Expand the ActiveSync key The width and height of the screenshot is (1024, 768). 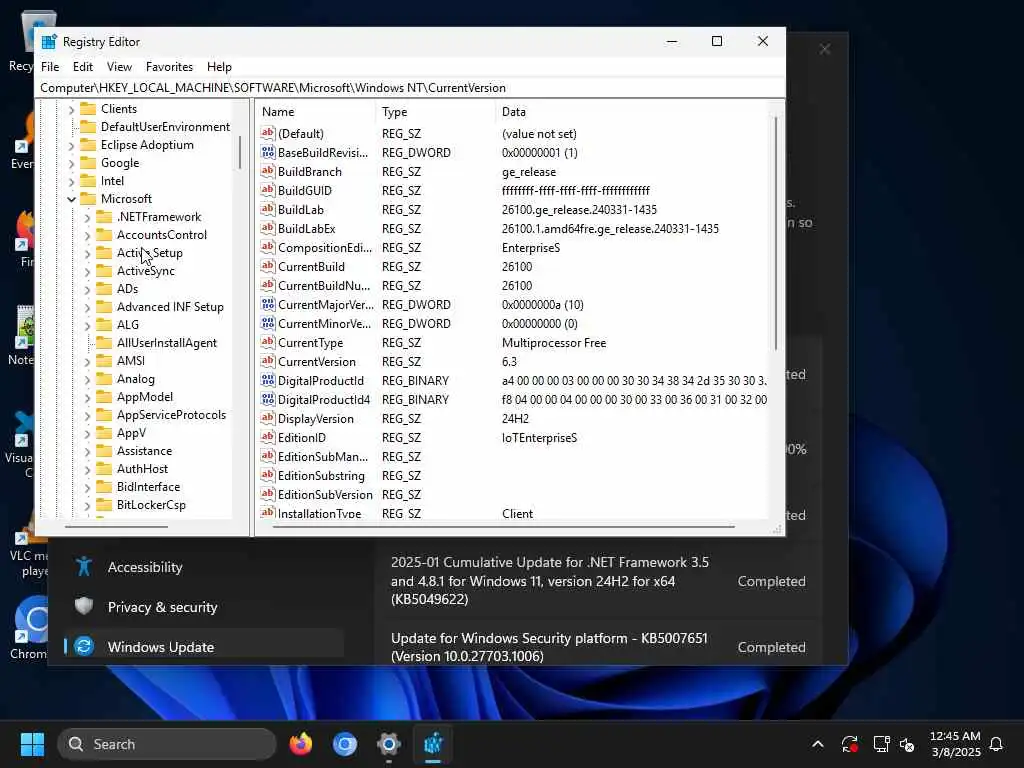tap(88, 271)
